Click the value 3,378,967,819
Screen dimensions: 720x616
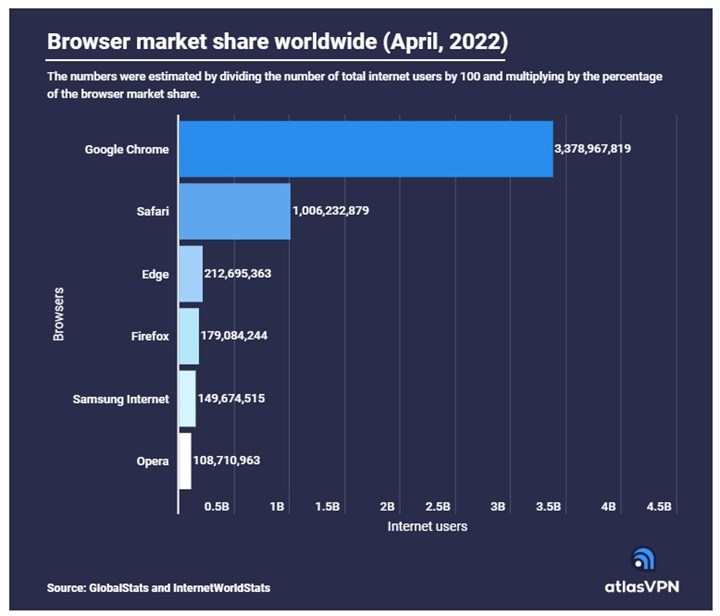[x=592, y=149]
